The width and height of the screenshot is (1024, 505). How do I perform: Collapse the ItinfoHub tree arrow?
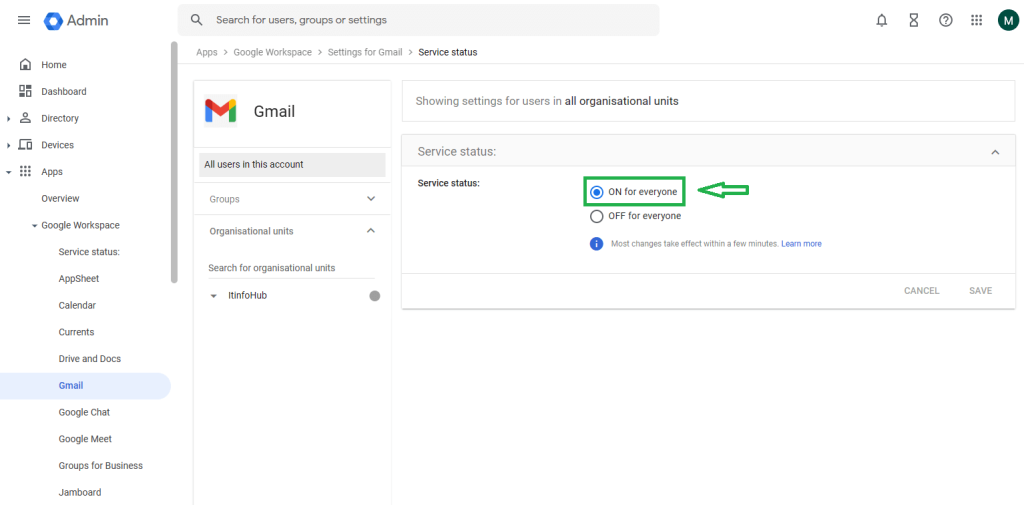(214, 296)
